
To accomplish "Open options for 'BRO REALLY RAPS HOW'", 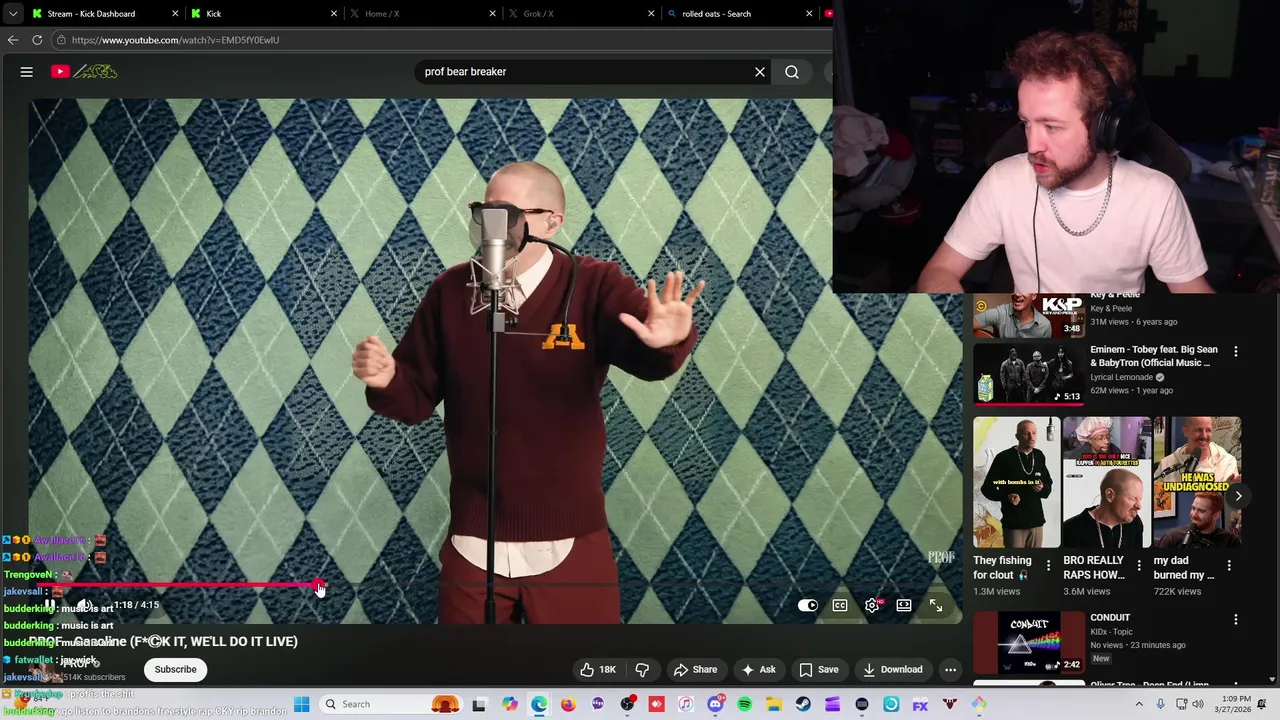I will (1139, 566).
